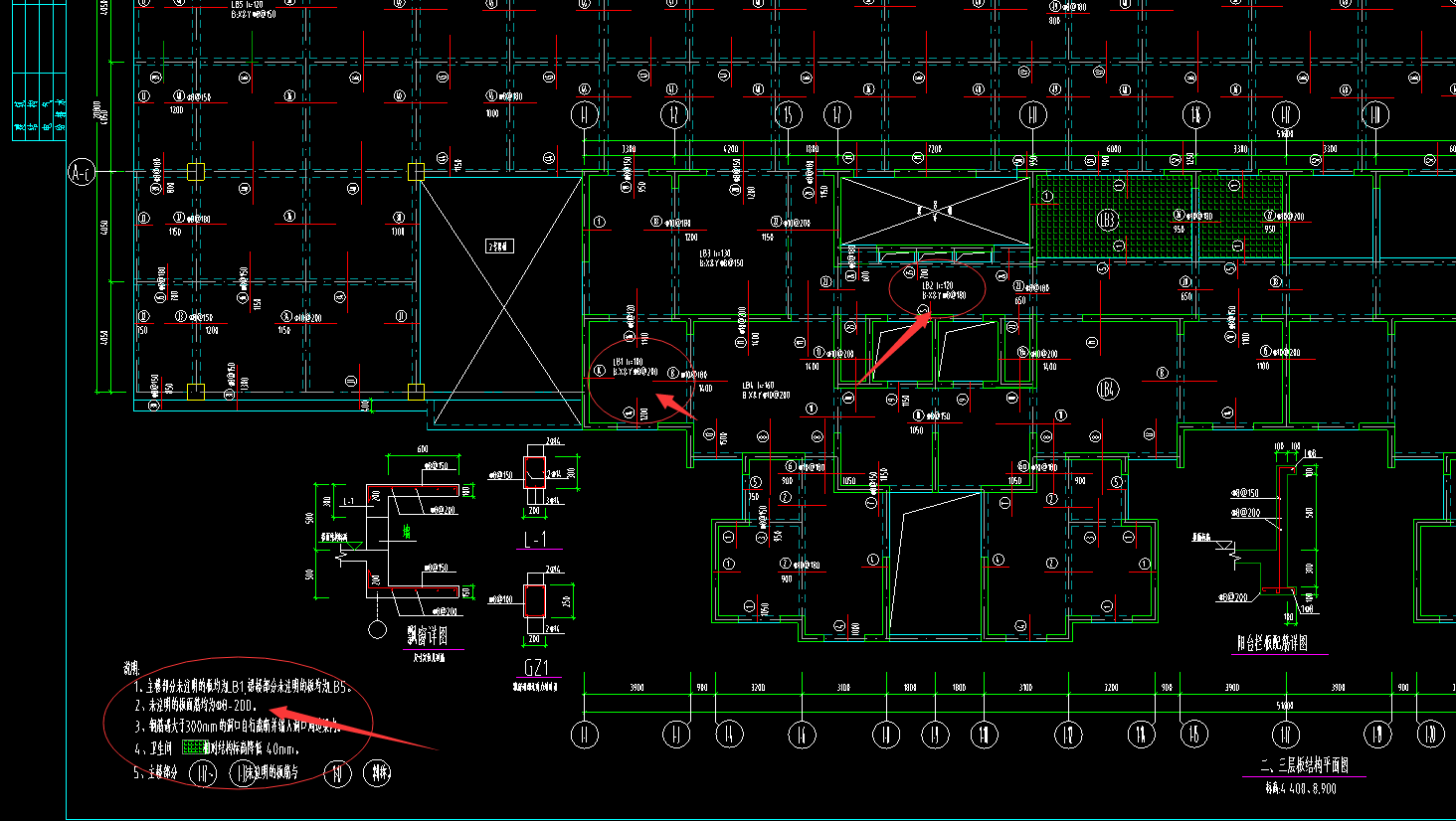Select the 阳台栏板配筋详图 title

(1272, 644)
